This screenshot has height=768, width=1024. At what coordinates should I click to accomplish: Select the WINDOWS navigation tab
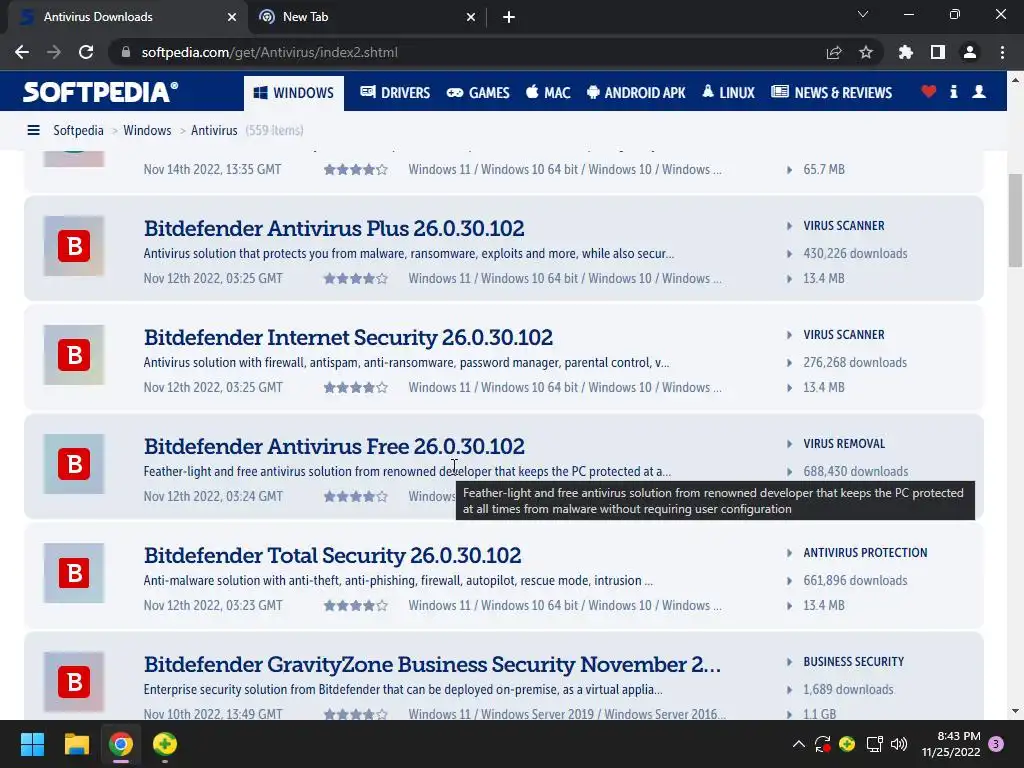[x=294, y=93]
